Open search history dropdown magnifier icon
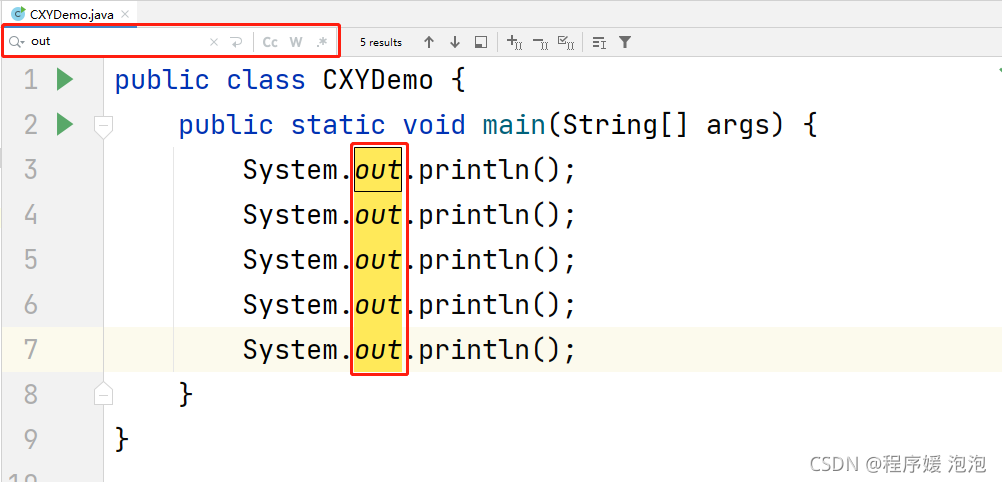This screenshot has height=482, width=1002. coord(16,42)
